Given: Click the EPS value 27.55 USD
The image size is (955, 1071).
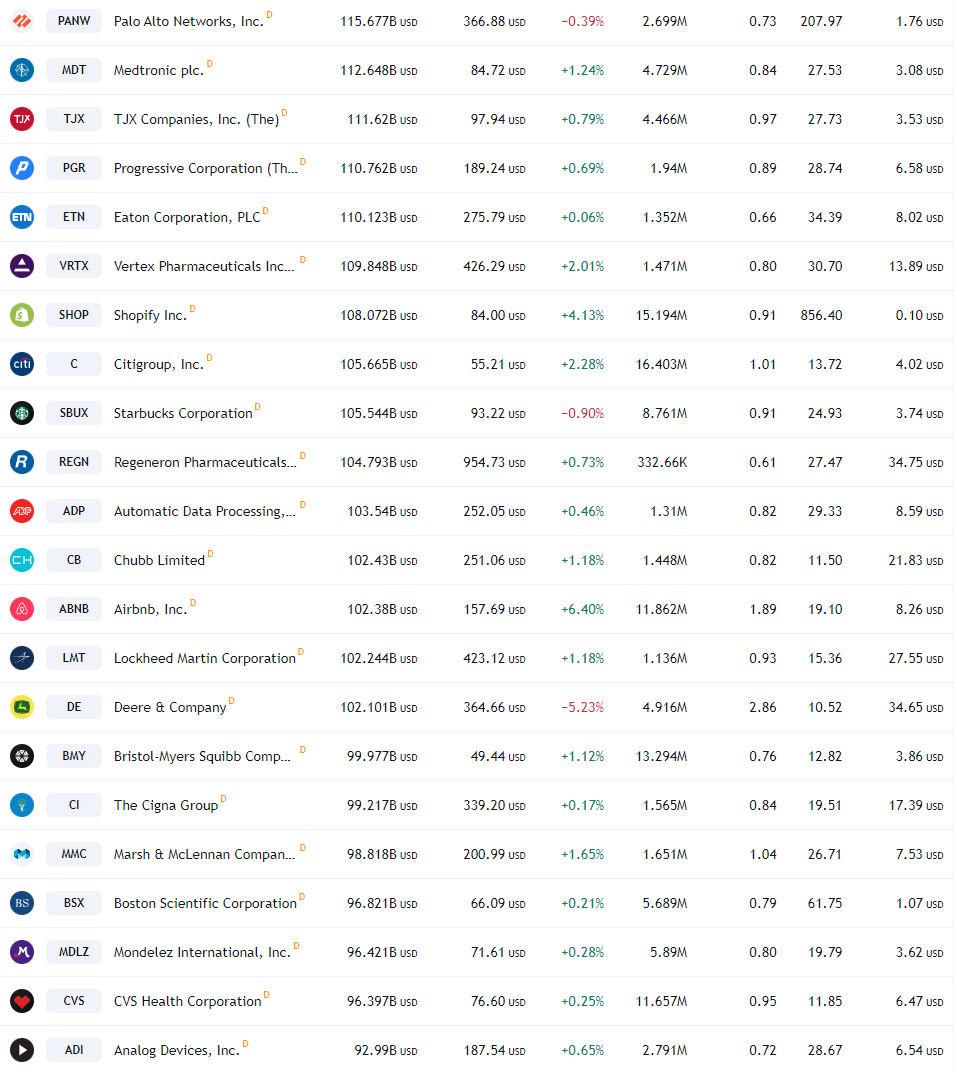Looking at the screenshot, I should (x=915, y=658).
